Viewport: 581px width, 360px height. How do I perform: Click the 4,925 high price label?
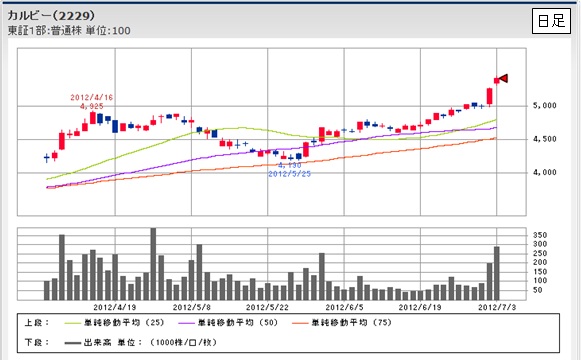coord(92,106)
